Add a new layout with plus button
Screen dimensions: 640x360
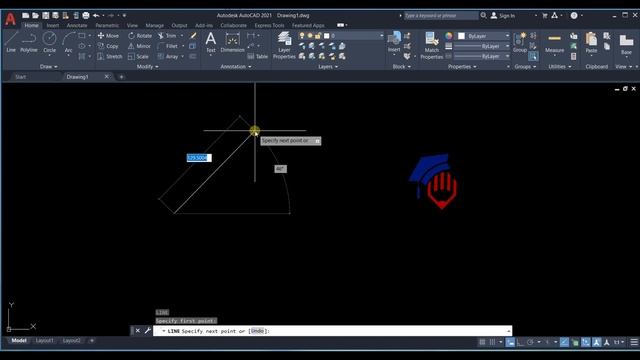(x=91, y=340)
